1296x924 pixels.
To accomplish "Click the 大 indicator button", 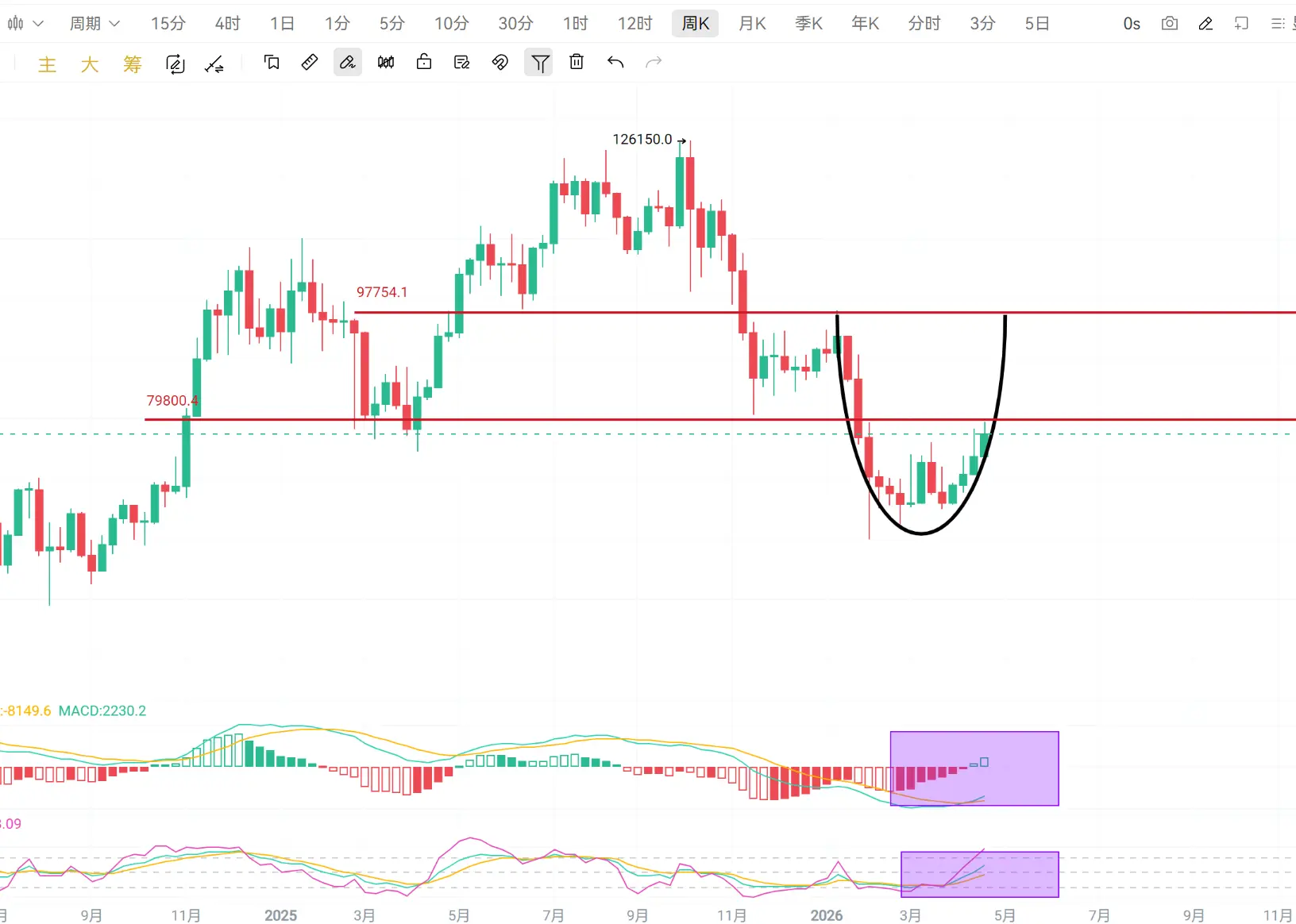I will (x=90, y=64).
